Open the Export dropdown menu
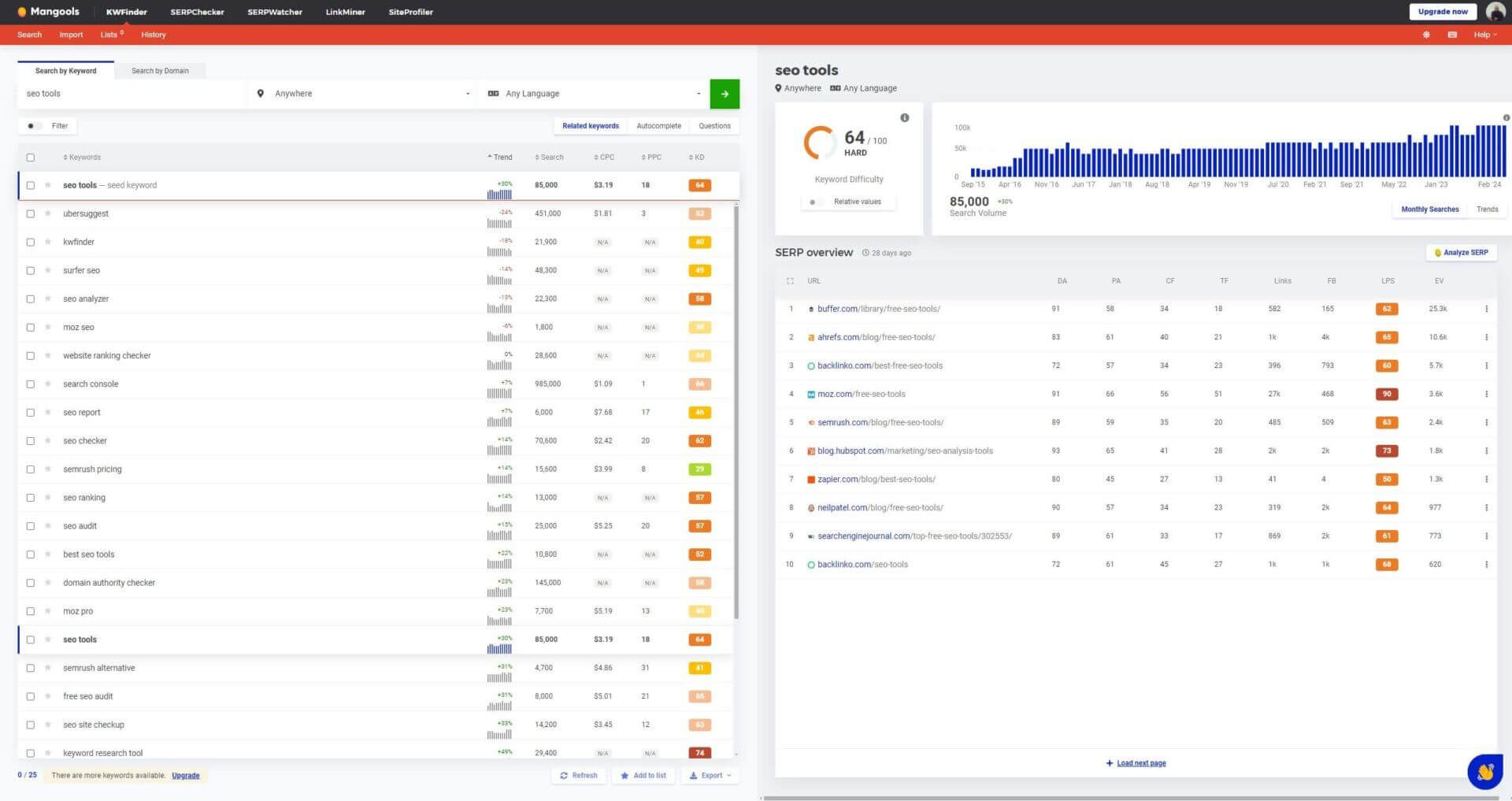The image size is (1512, 801). click(x=710, y=776)
